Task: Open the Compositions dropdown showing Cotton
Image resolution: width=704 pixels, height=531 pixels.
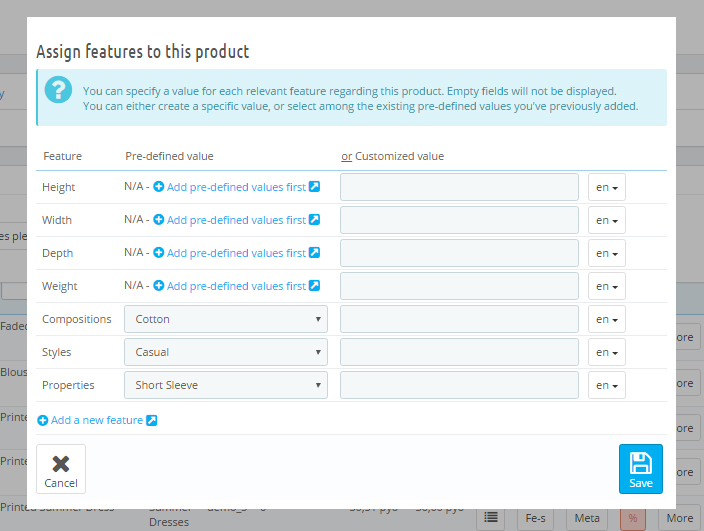Action: [226, 319]
